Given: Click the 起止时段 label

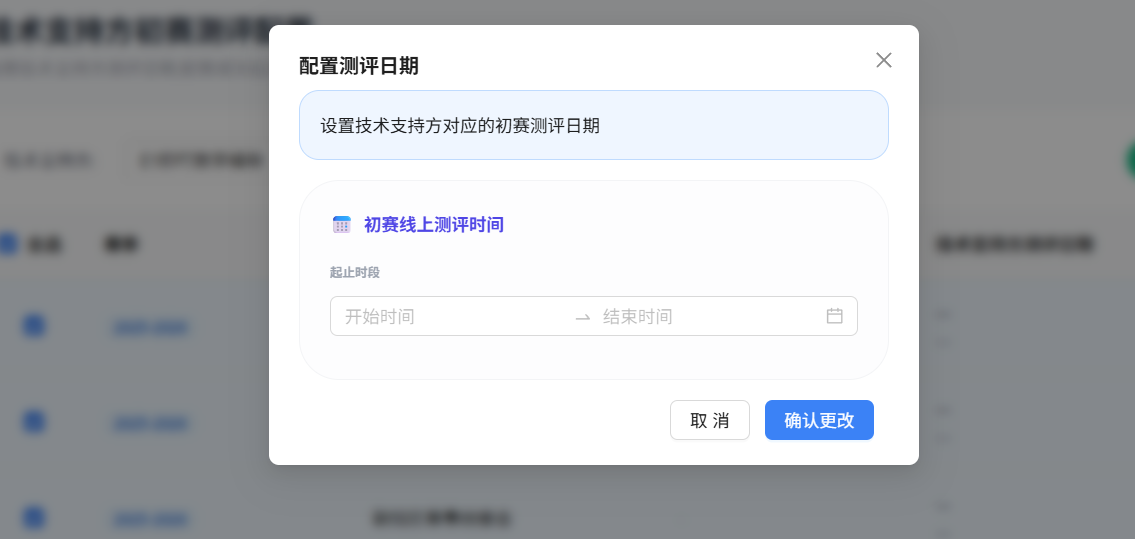Looking at the screenshot, I should 355,273.
